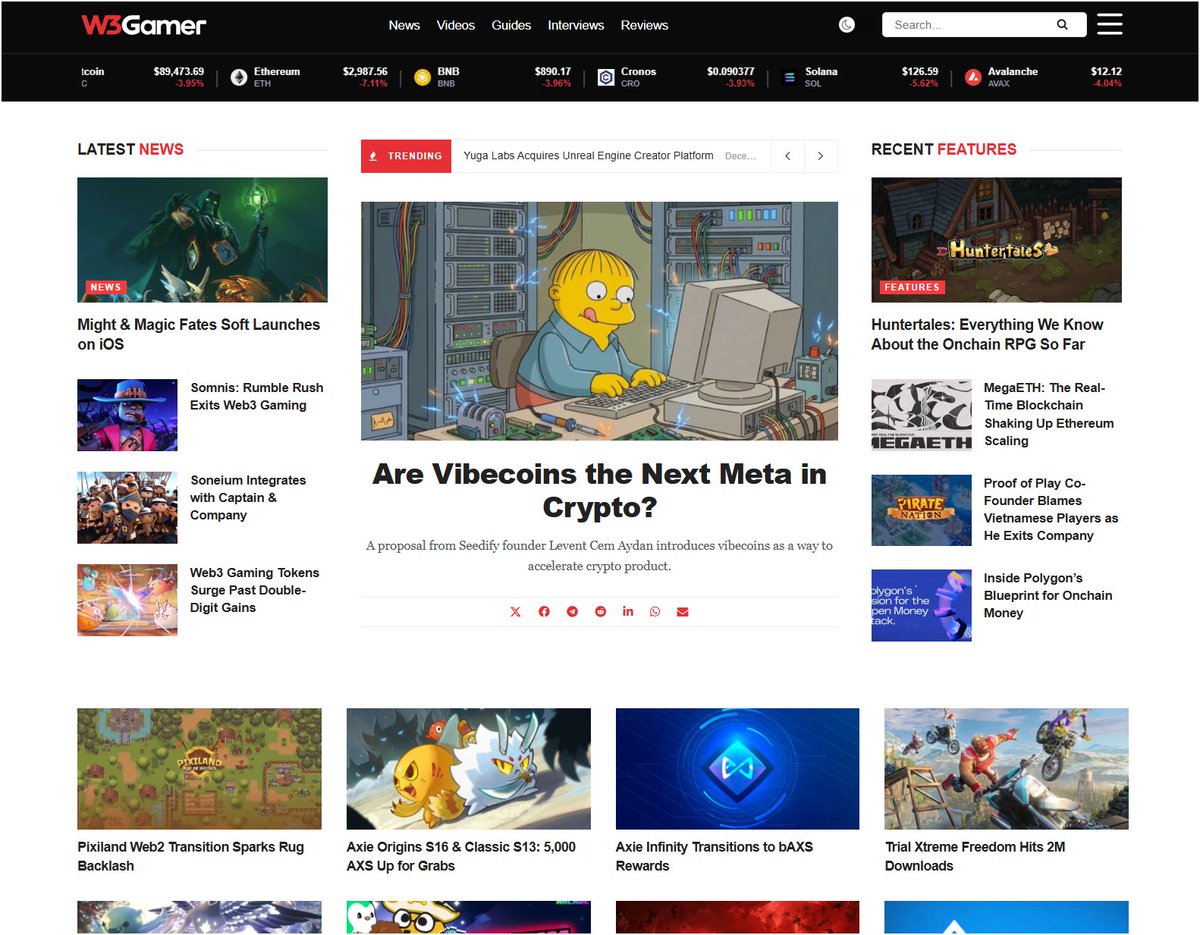Click the $890.17 BNB price
This screenshot has width=1200, height=935.
(553, 72)
